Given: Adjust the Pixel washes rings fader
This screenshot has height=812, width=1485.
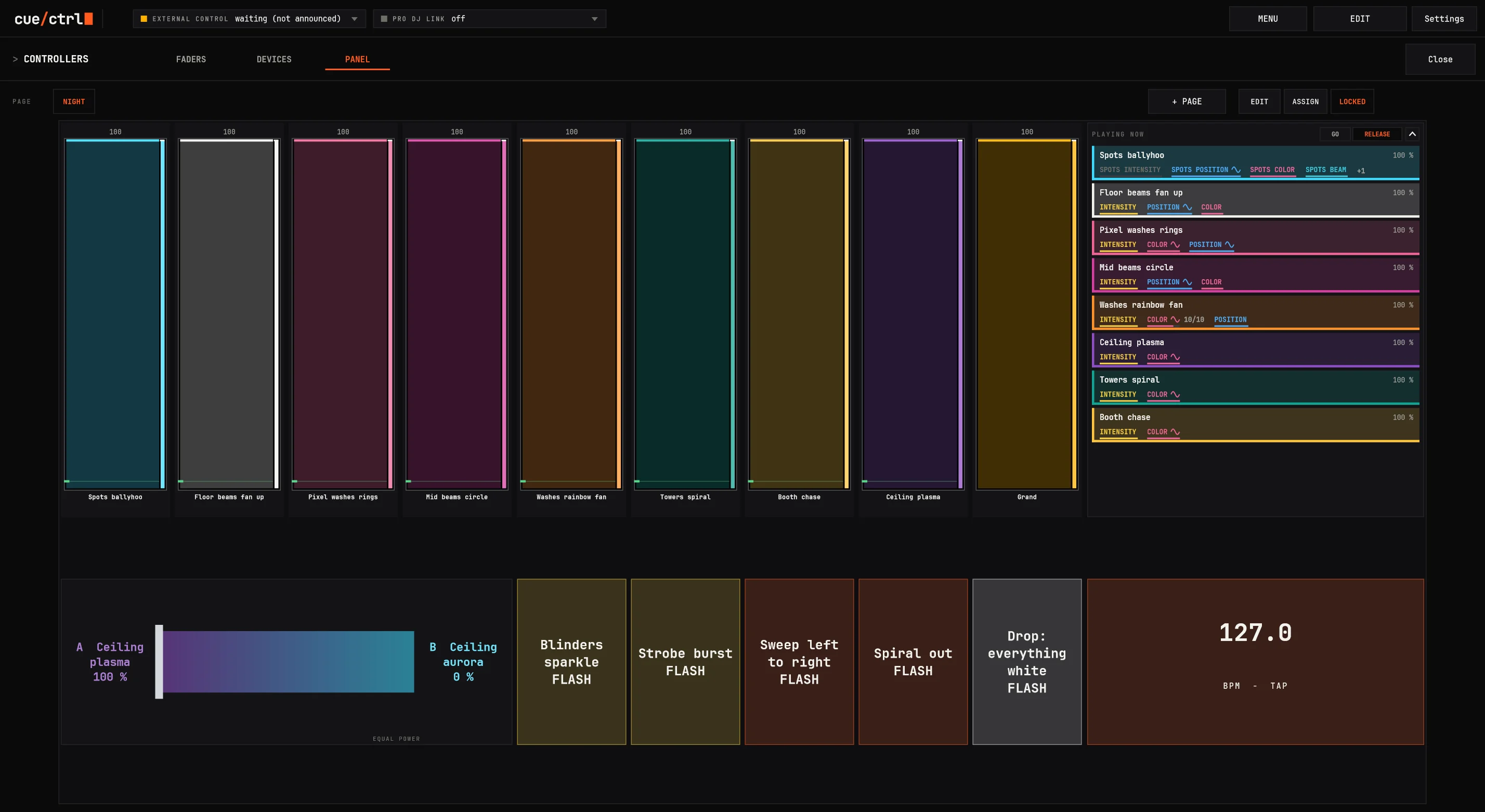Looking at the screenshot, I should tap(343, 314).
